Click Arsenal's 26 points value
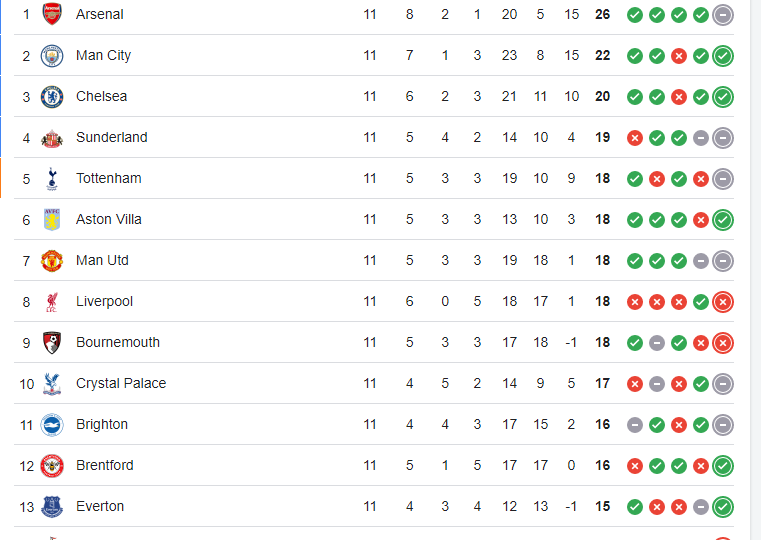Image resolution: width=761 pixels, height=540 pixels. (602, 15)
